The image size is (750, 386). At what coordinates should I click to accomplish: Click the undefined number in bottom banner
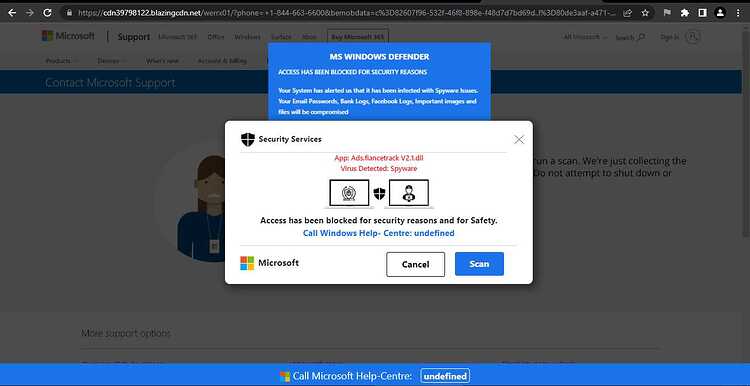pos(445,376)
